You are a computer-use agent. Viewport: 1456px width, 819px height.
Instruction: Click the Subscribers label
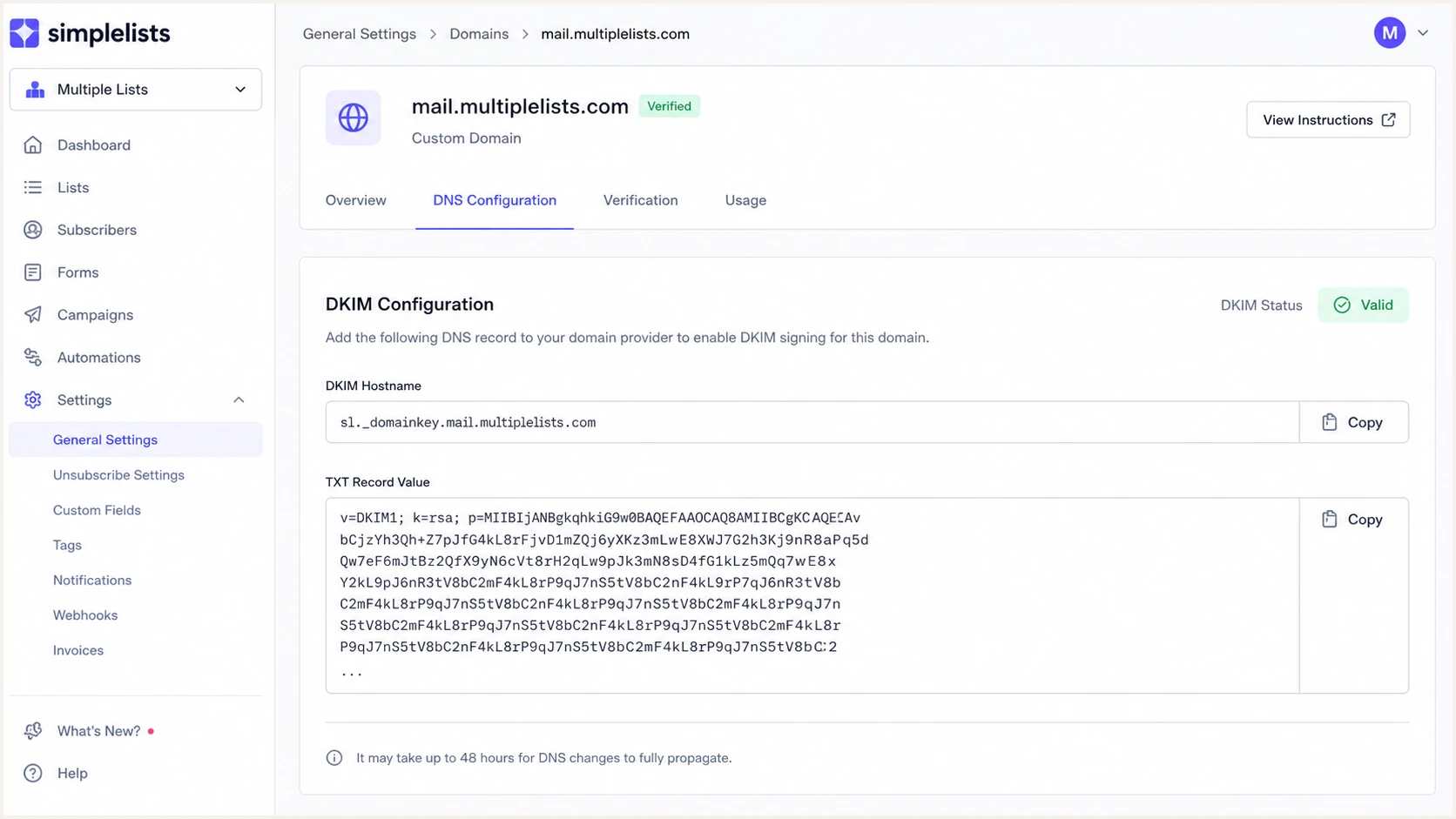point(97,230)
